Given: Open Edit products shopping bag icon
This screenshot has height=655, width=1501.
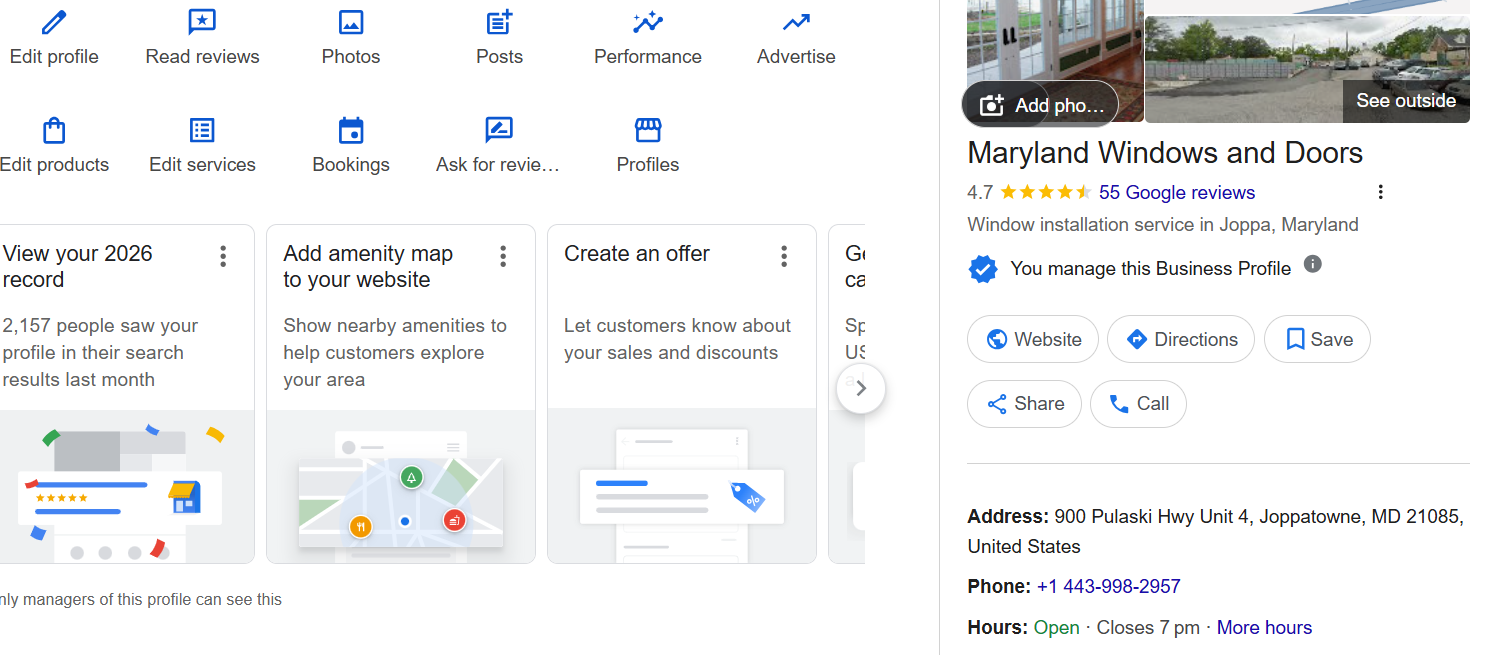Looking at the screenshot, I should pos(54,130).
